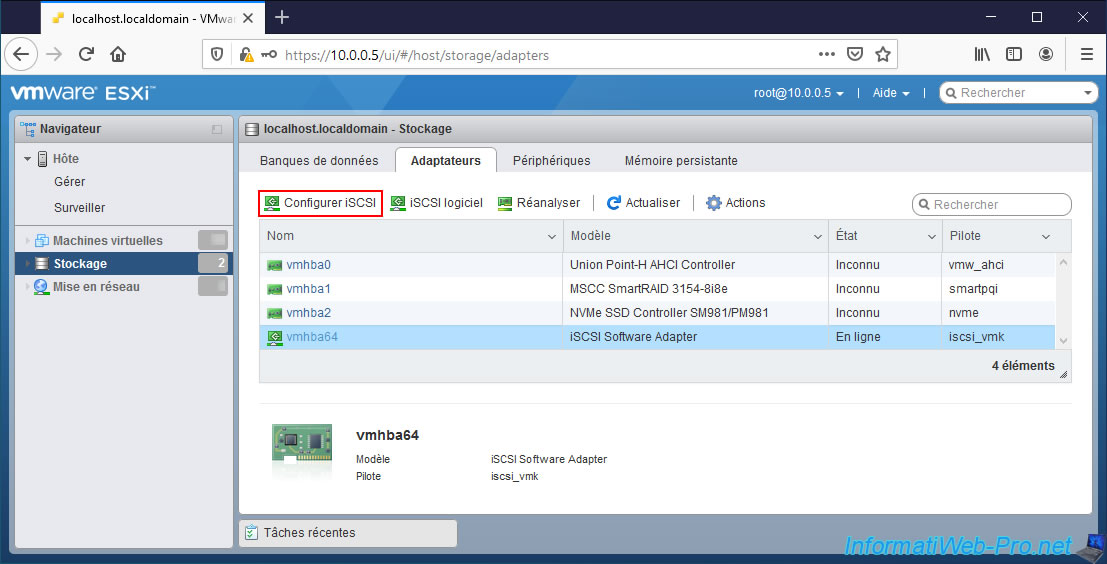Open the Nom column dropdown arrow
Image resolution: width=1107 pixels, height=564 pixels.
pos(552,237)
